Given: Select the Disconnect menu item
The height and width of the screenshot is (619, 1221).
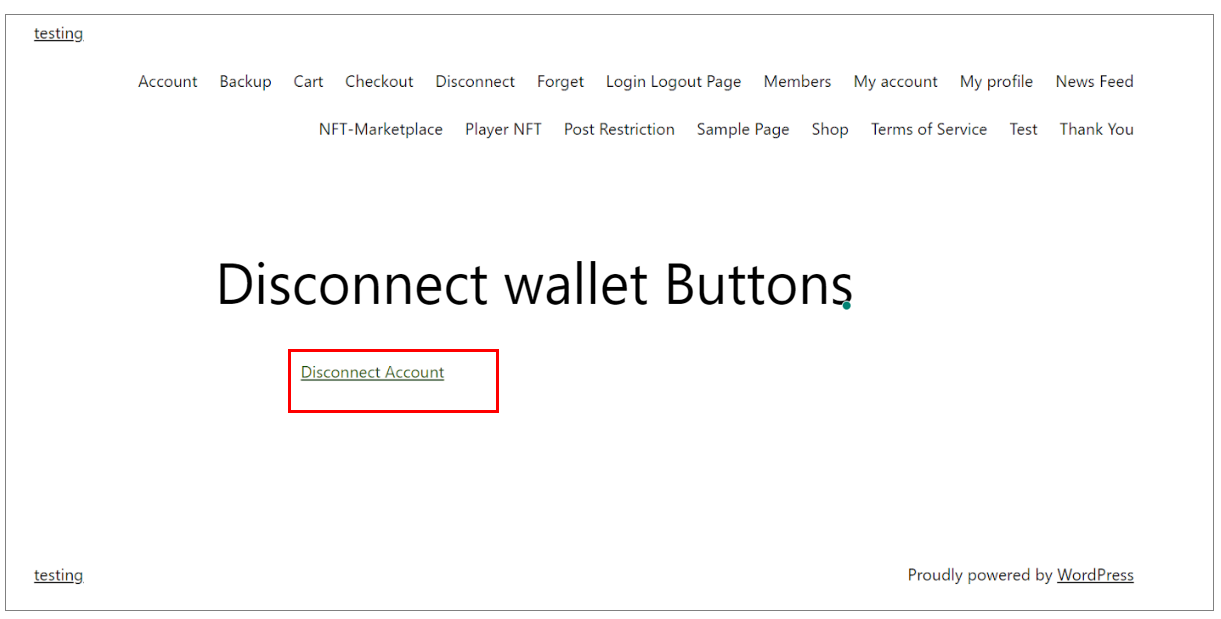Looking at the screenshot, I should tap(475, 82).
